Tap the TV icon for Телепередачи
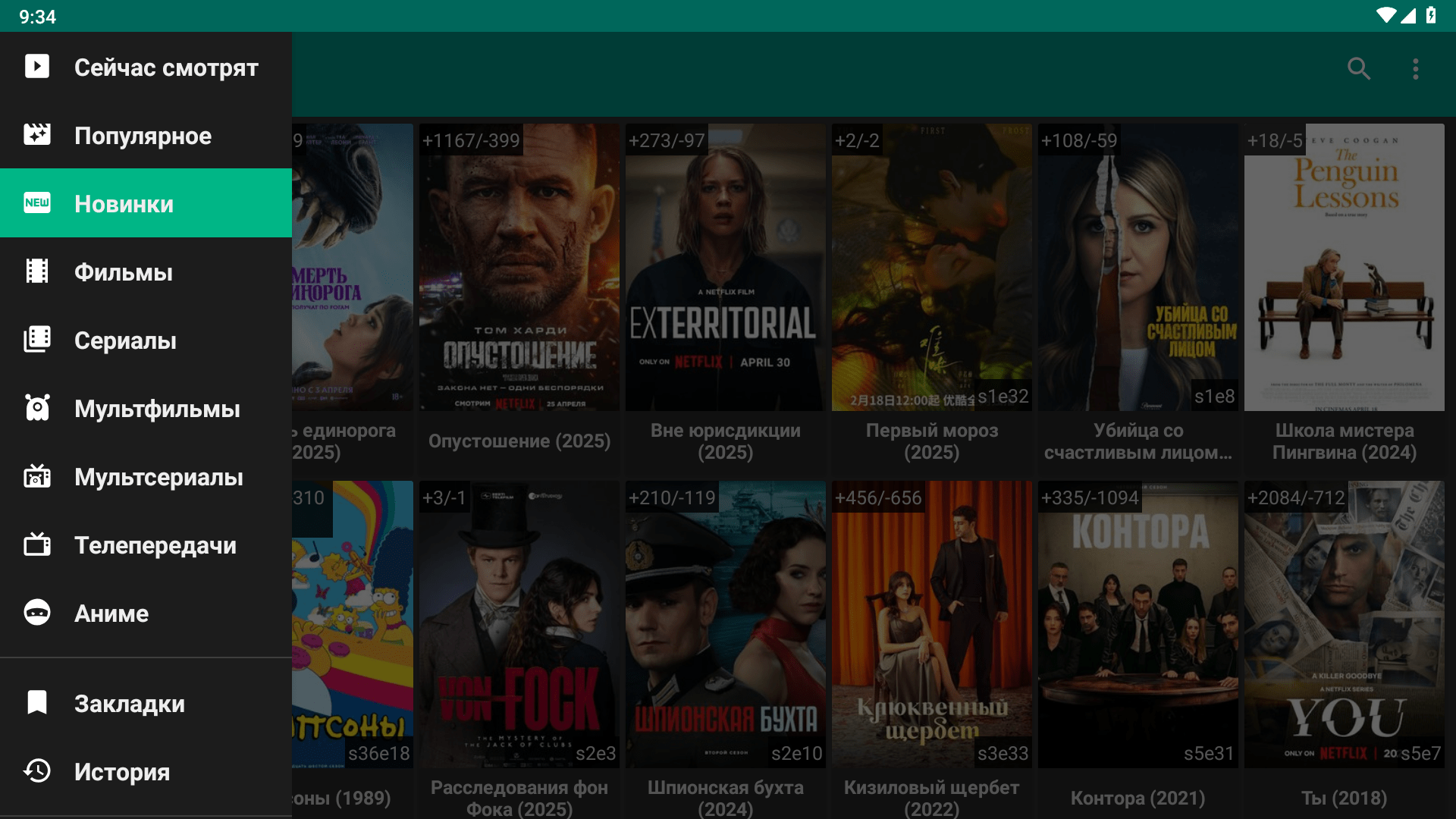Screen dimensions: 1456x819 [x=37, y=544]
